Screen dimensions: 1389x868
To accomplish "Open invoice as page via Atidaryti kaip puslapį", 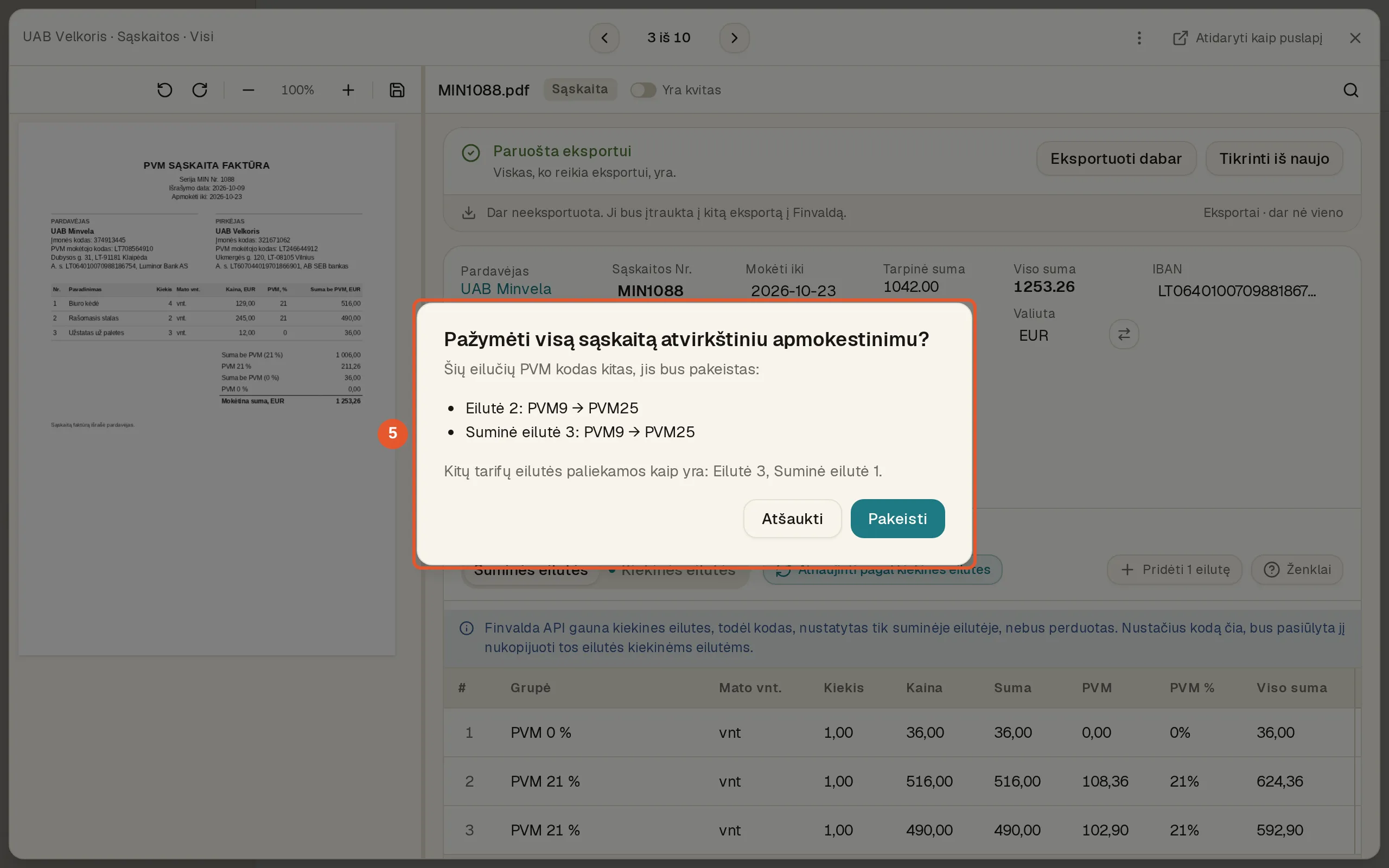I will [x=1247, y=38].
